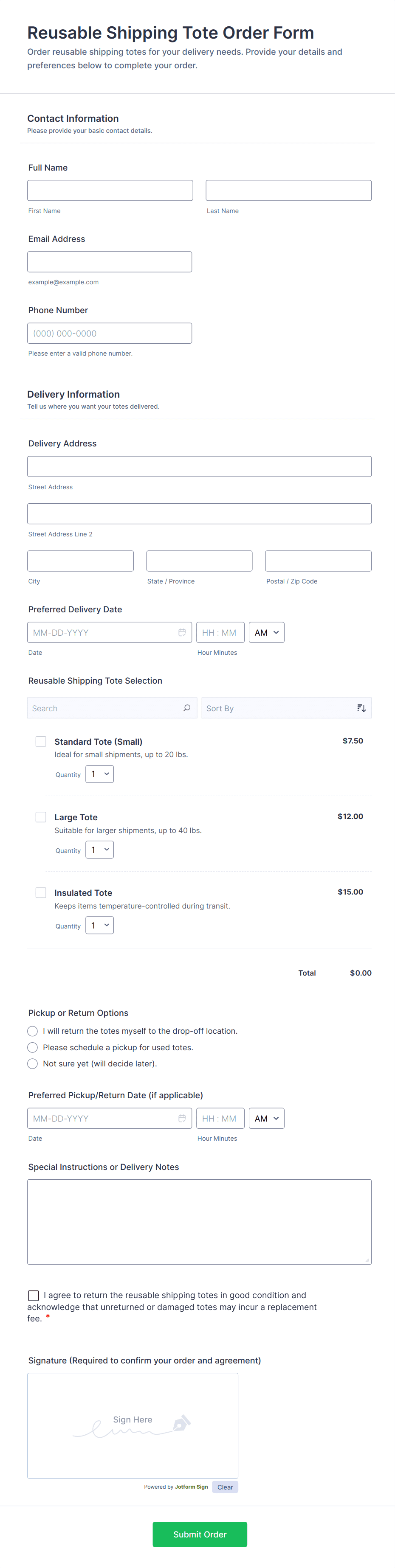The width and height of the screenshot is (395, 1568).
Task: Check the Insulated Tote product box
Action: [x=41, y=892]
